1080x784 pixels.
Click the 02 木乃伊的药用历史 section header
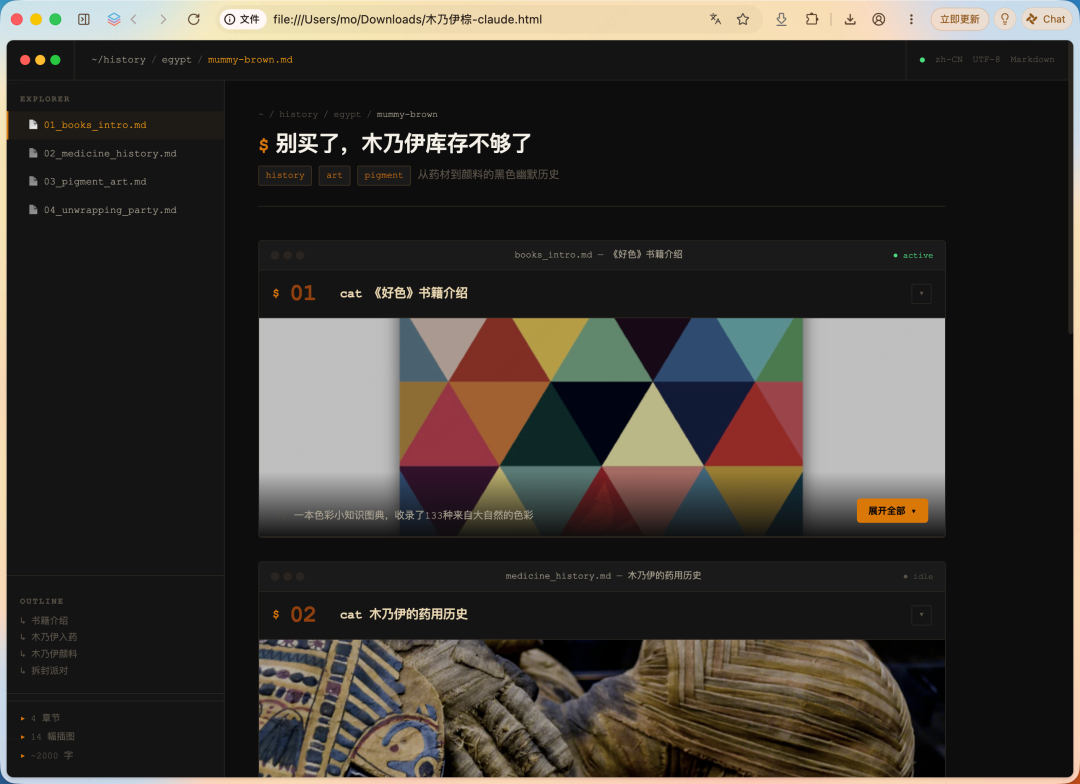601,615
